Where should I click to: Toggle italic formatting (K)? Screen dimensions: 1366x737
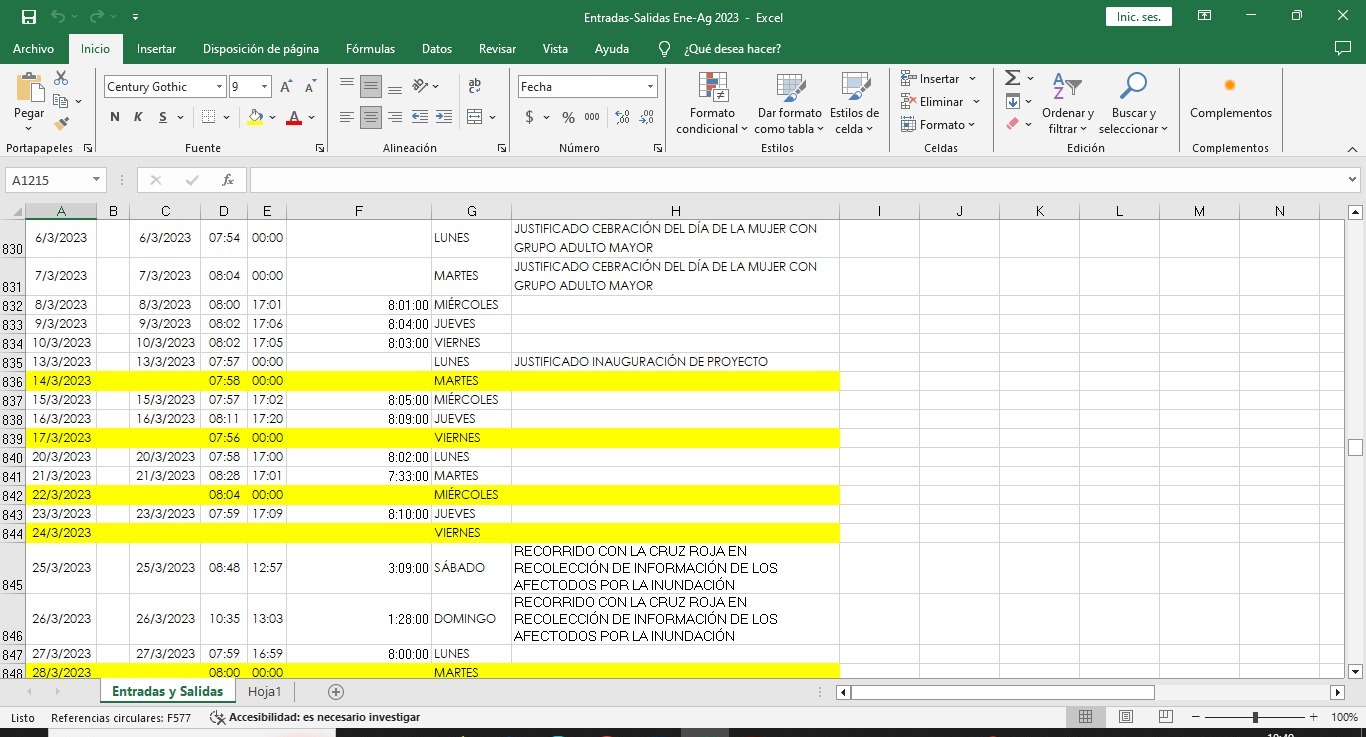[x=139, y=117]
